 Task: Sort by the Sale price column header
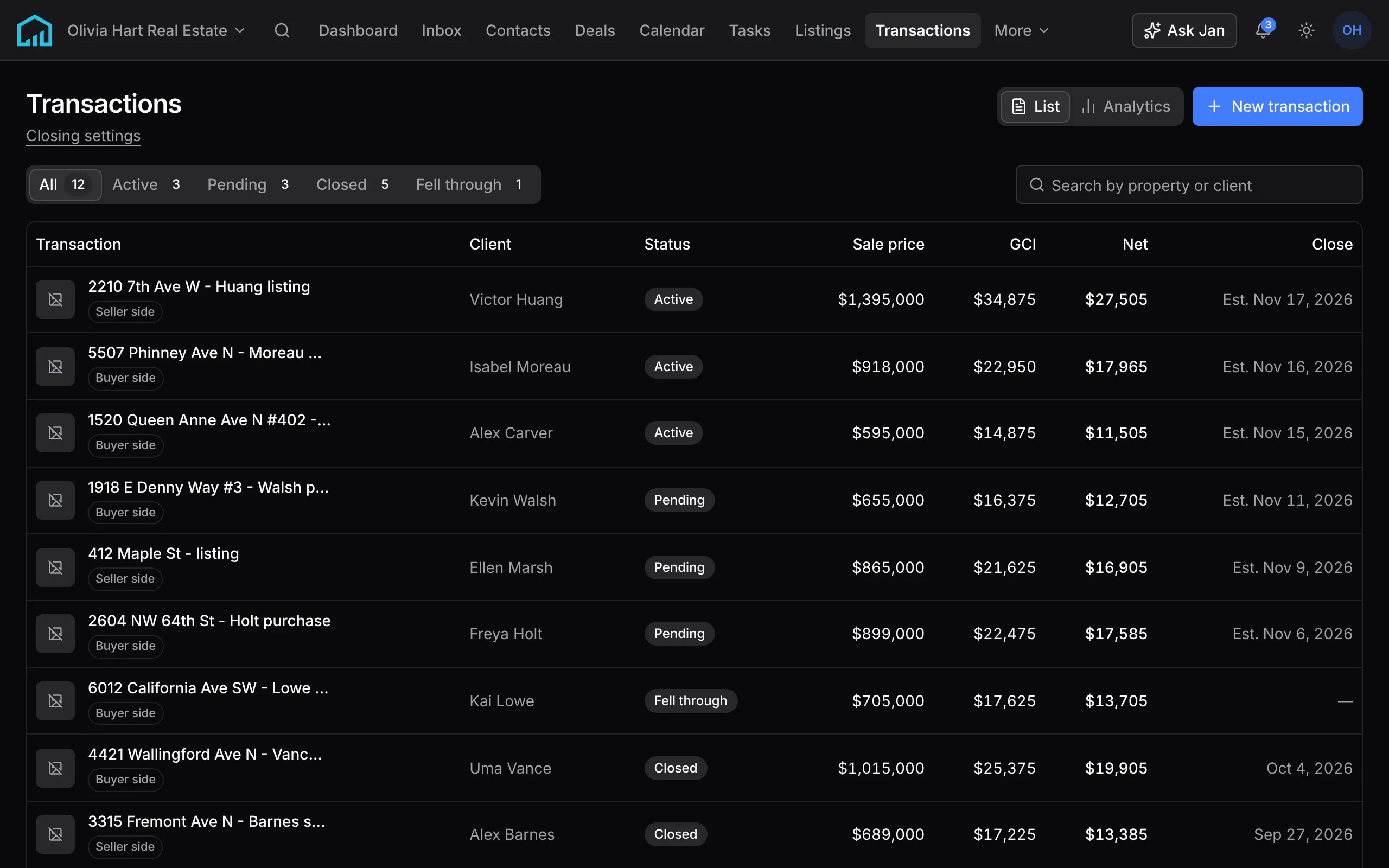coord(888,245)
